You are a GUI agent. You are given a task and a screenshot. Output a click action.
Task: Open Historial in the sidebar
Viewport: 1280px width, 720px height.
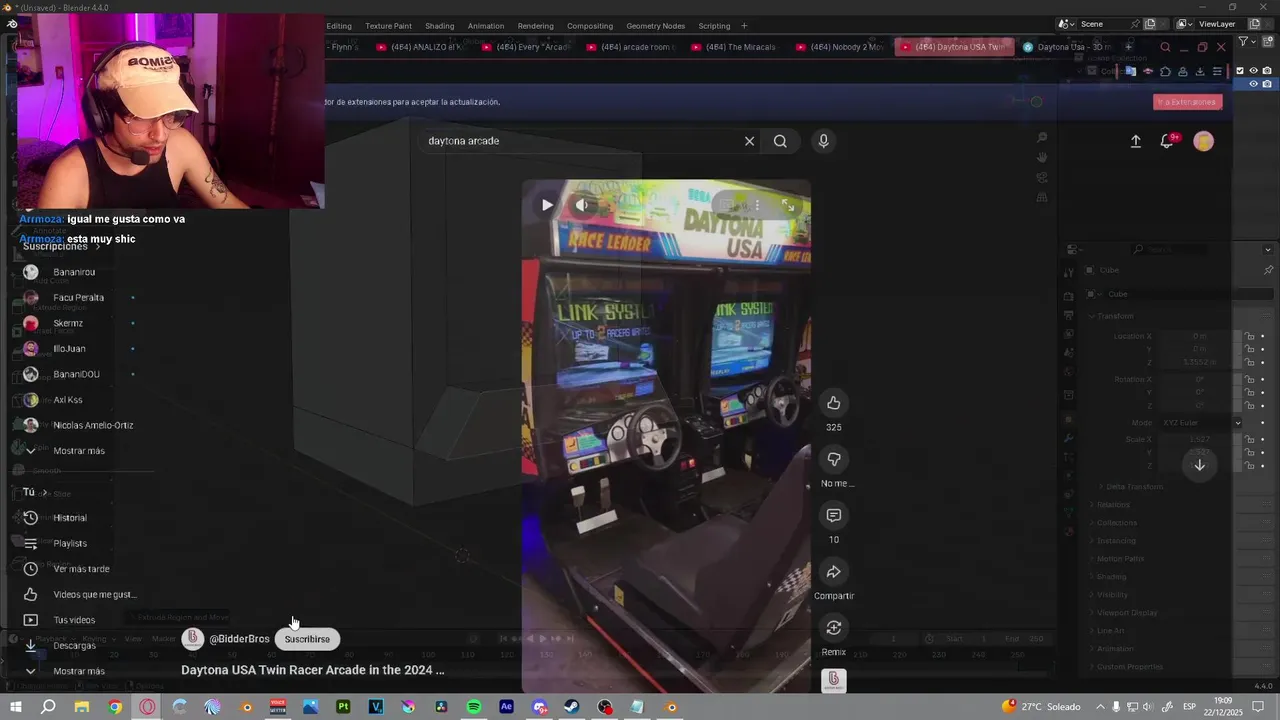70,518
